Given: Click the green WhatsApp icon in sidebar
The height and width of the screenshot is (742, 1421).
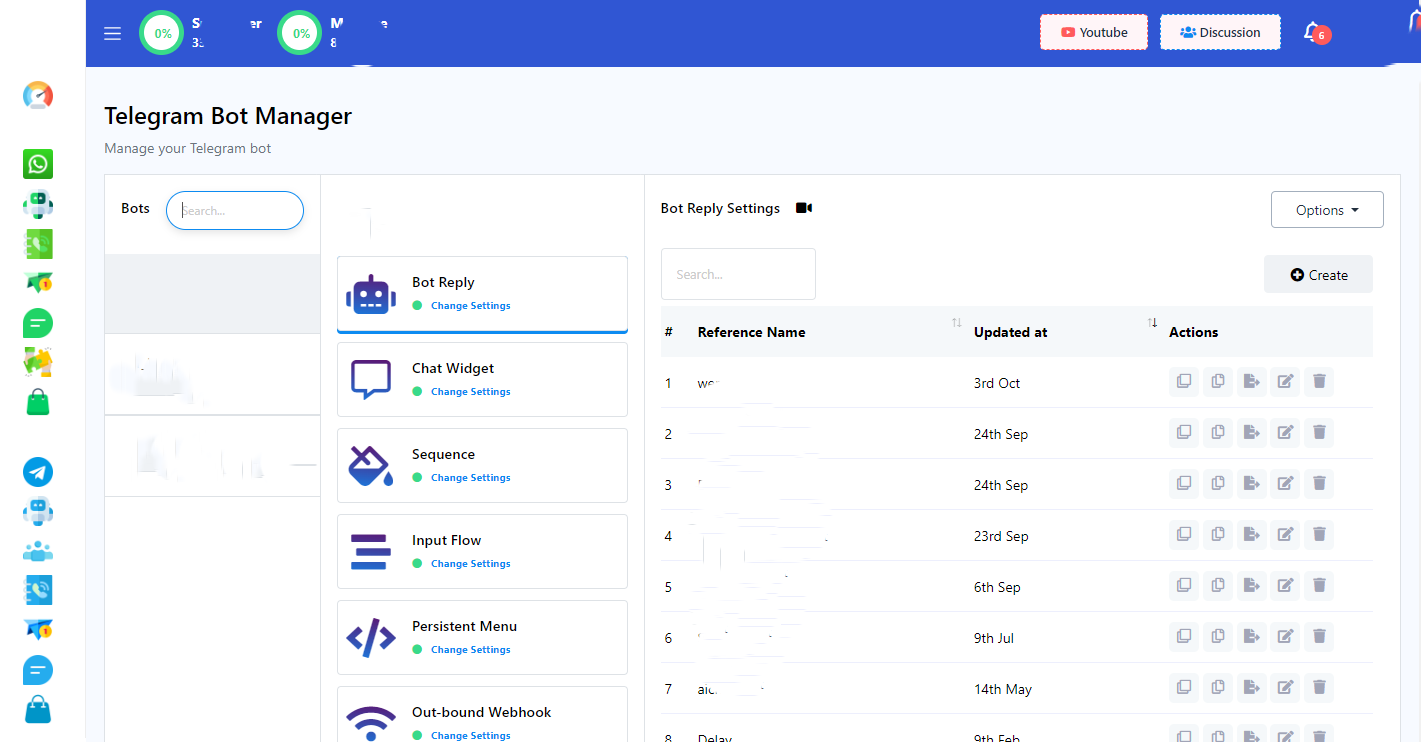Looking at the screenshot, I should pyautogui.click(x=38, y=164).
